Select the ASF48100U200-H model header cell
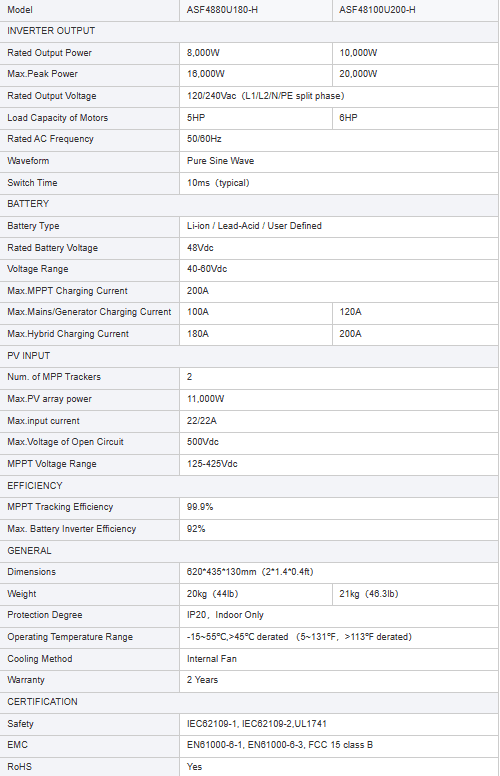 click(x=415, y=10)
